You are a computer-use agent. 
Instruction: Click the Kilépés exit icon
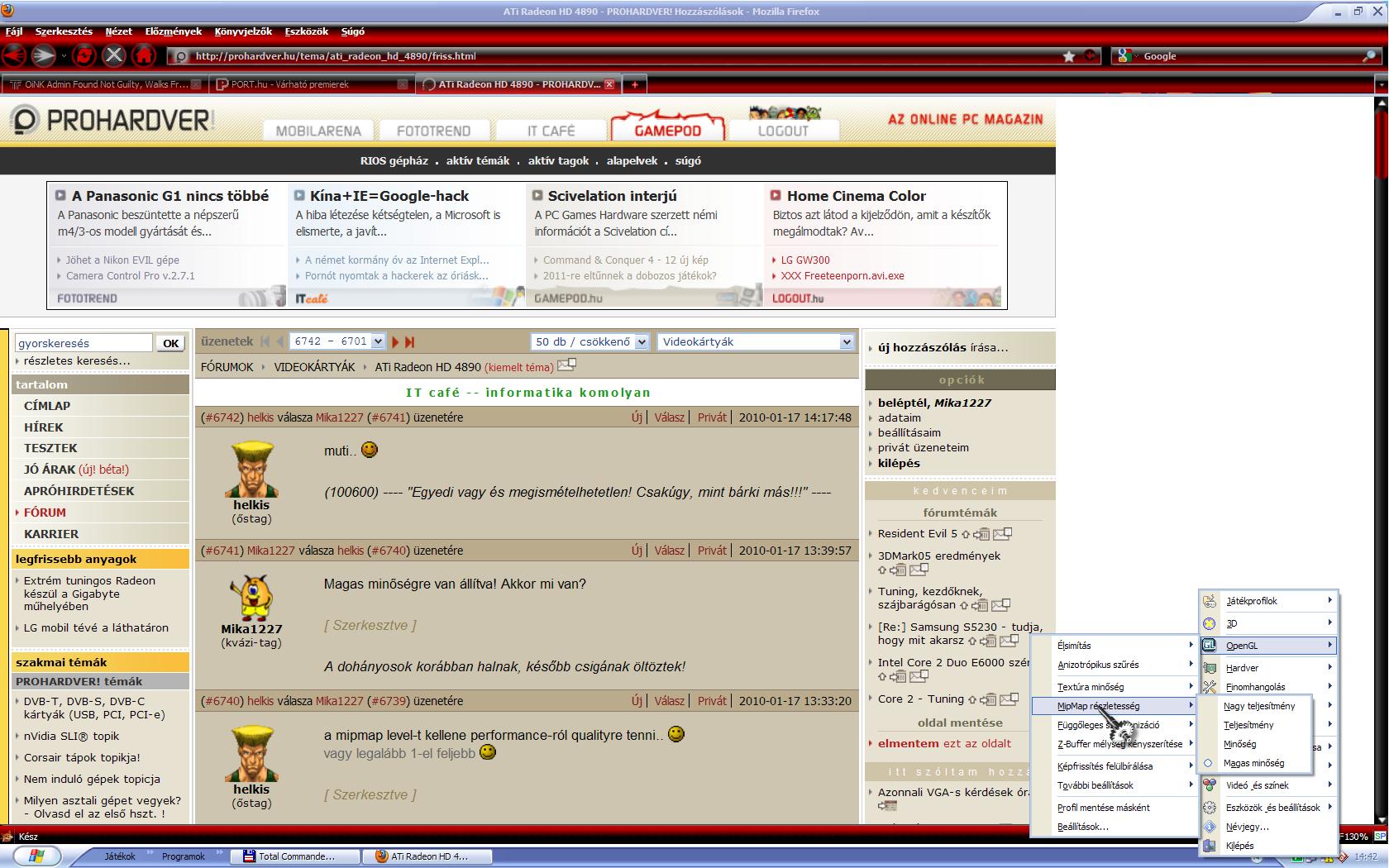[x=1210, y=845]
